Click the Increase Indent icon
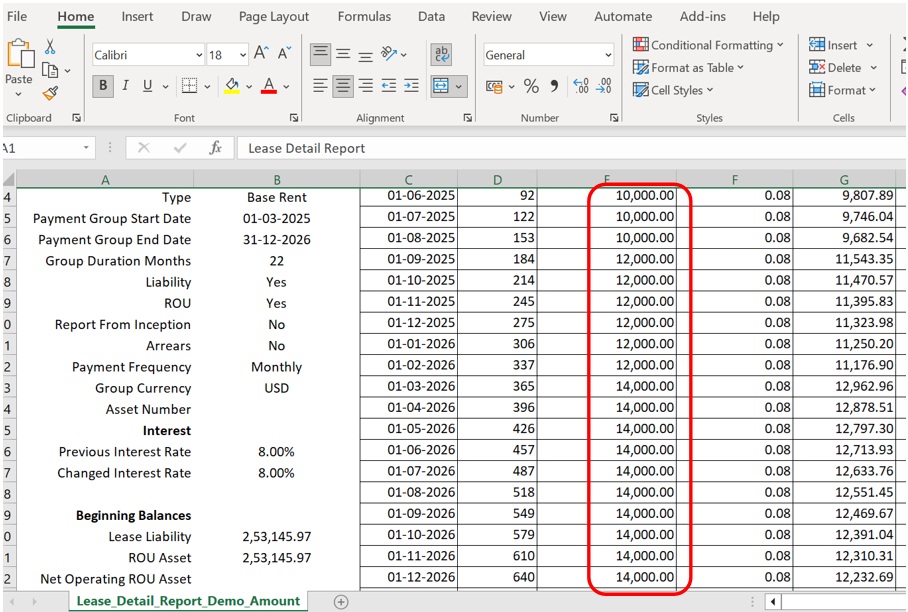 [411, 87]
